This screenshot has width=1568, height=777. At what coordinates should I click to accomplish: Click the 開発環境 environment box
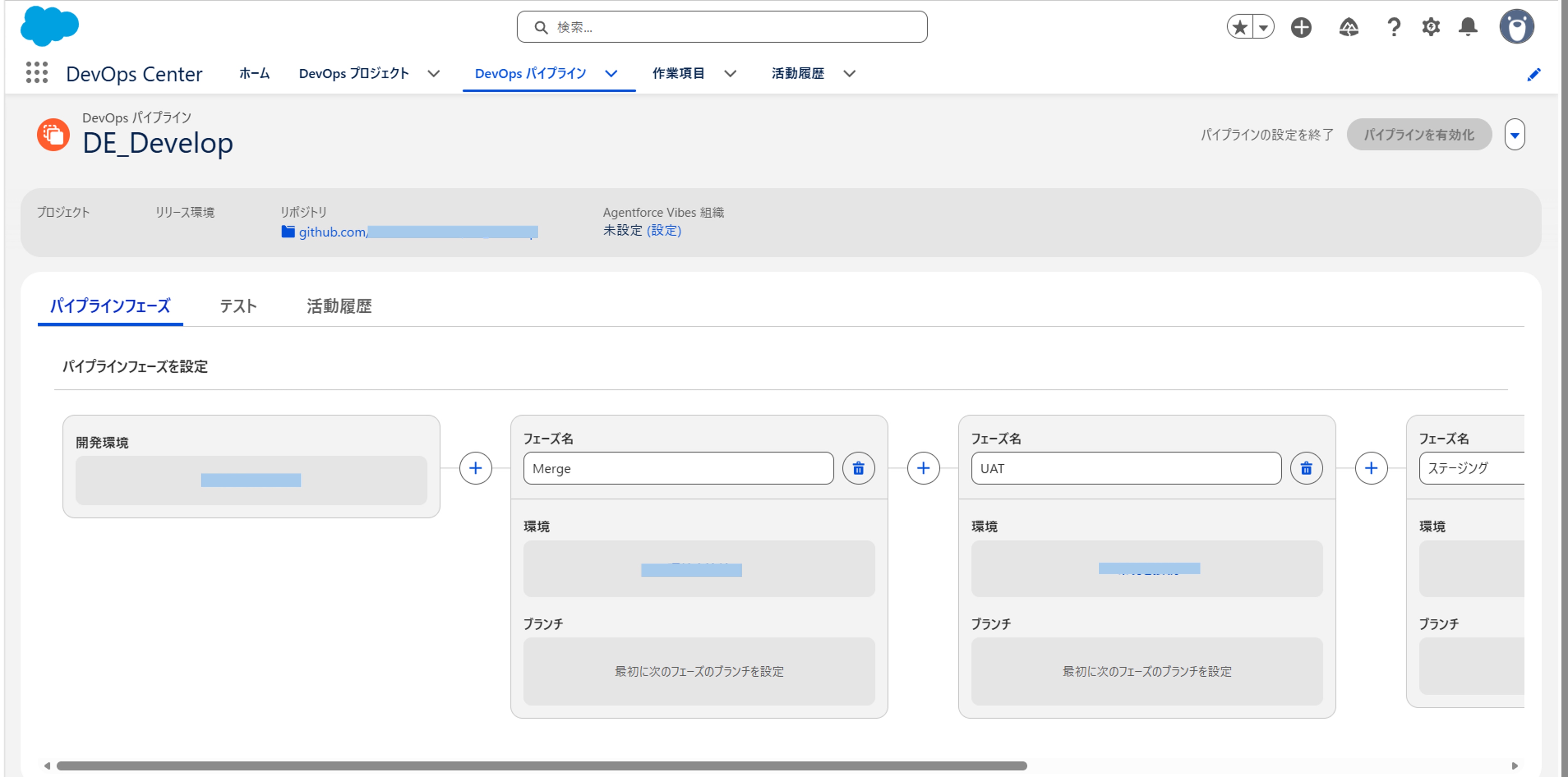(x=251, y=480)
